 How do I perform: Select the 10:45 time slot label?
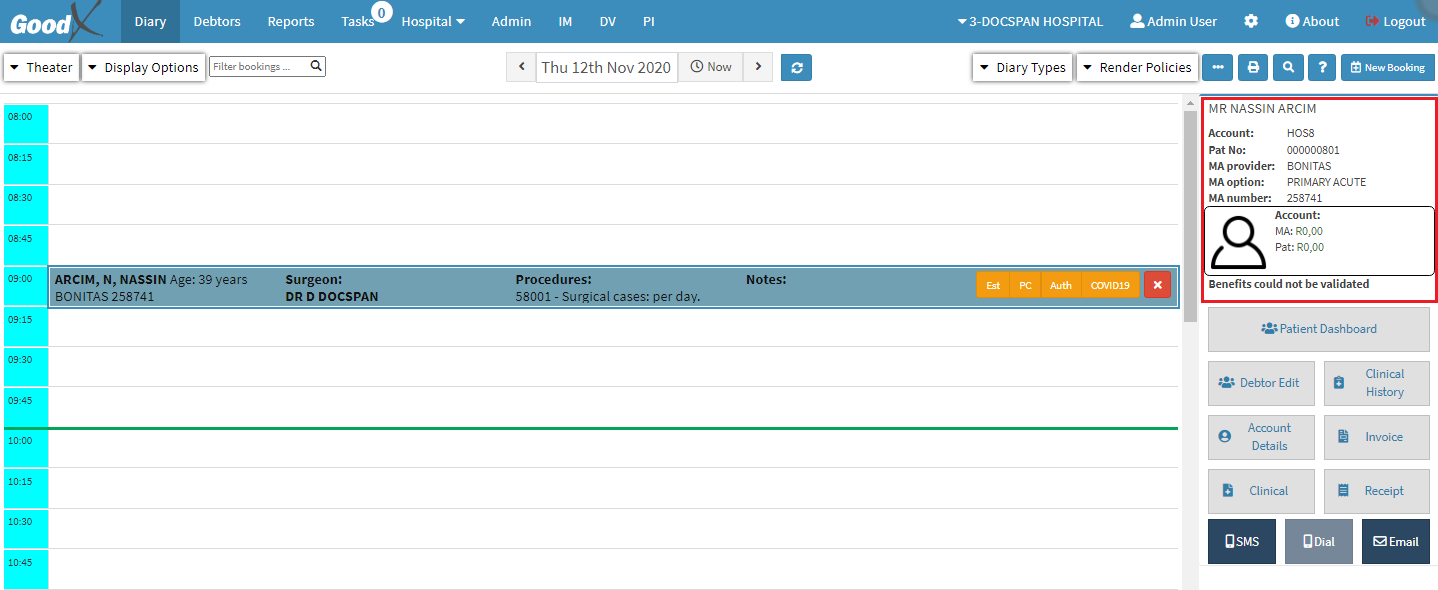point(20,563)
